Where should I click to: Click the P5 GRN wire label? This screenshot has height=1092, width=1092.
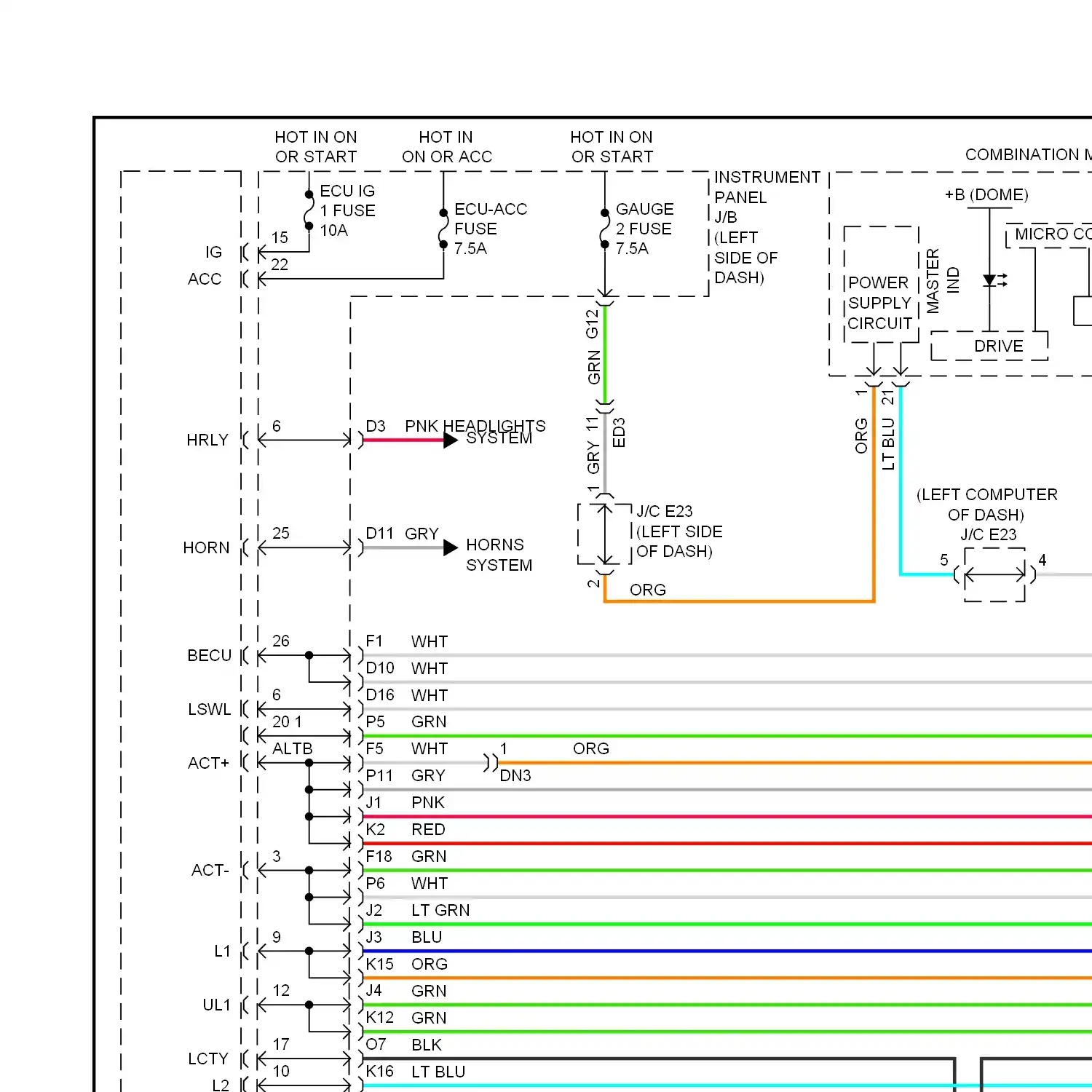pos(406,721)
